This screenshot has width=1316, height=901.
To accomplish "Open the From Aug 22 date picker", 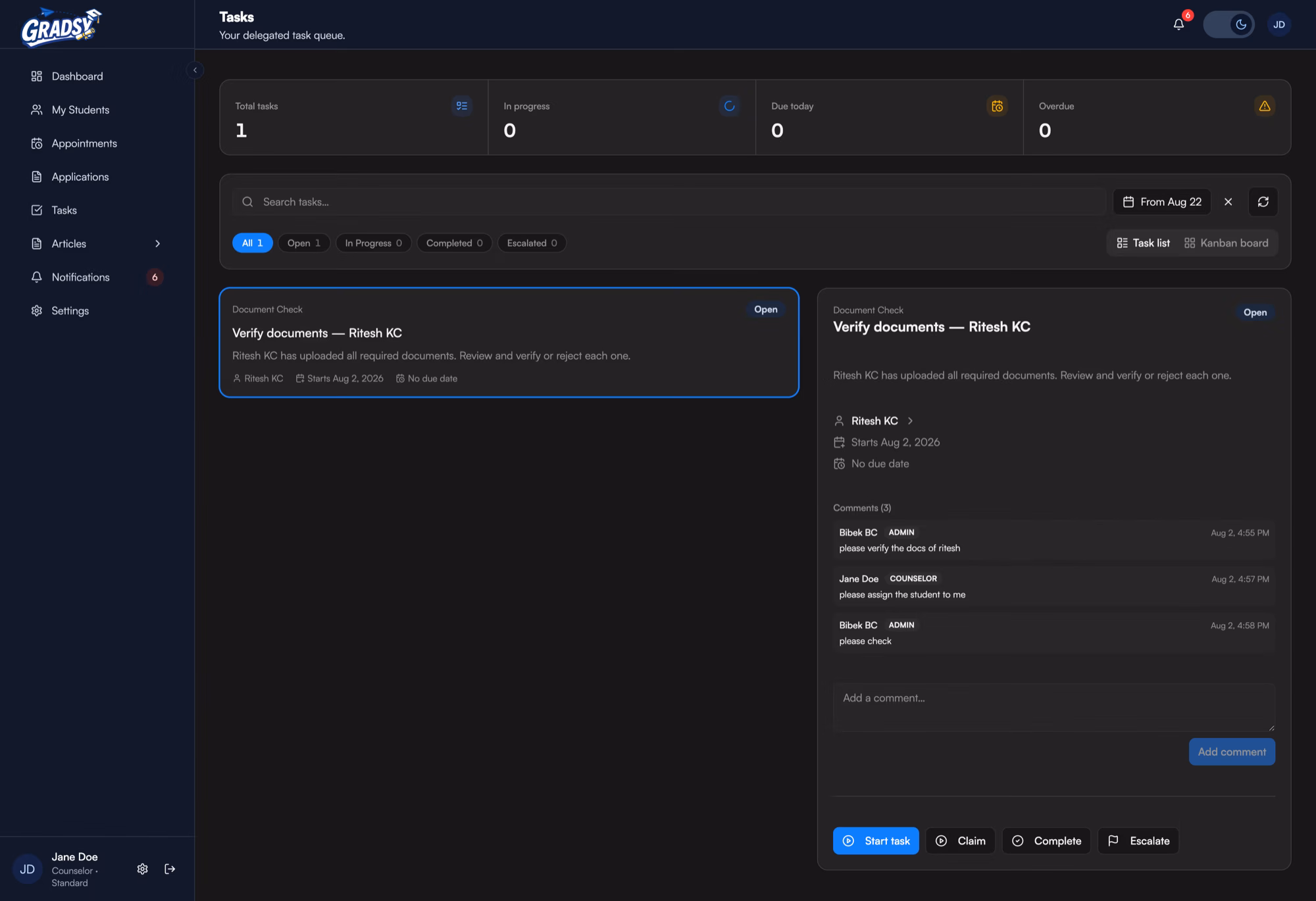I will click(1162, 202).
